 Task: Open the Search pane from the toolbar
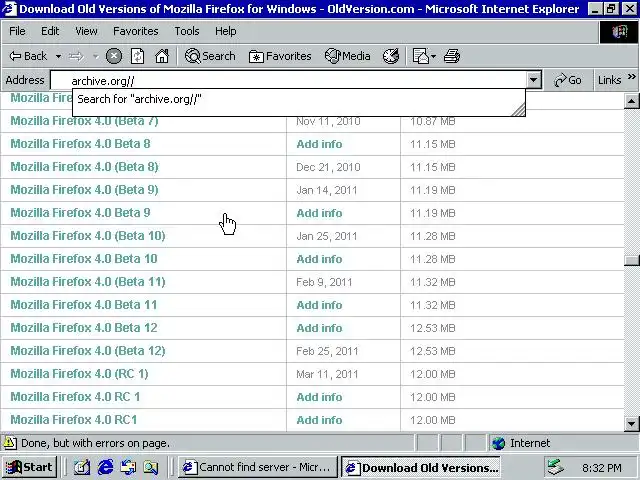(210, 56)
